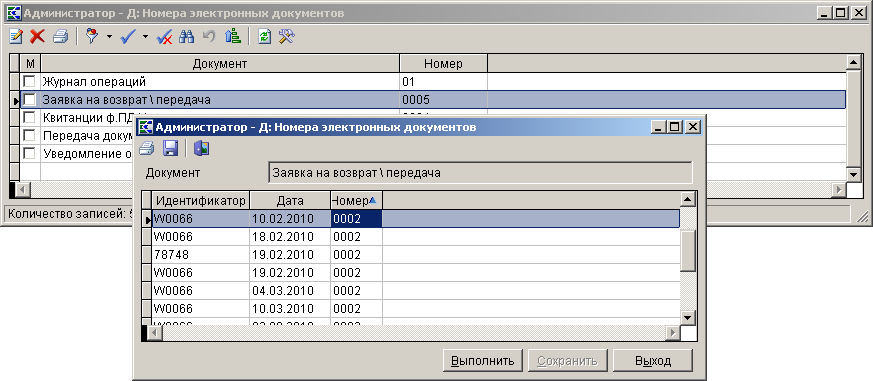Click the grey undo arrow icon

tap(209, 37)
